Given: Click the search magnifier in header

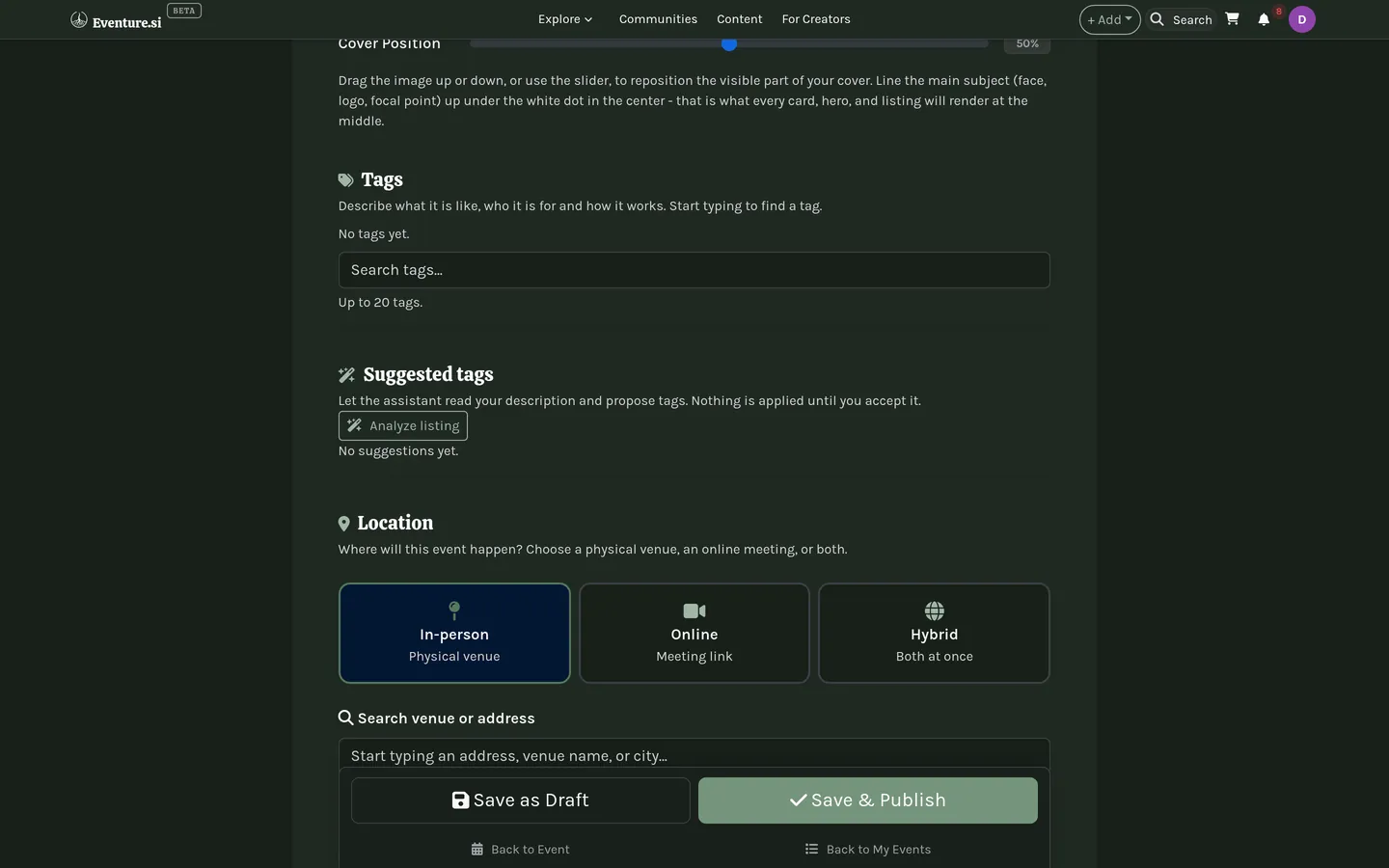Looking at the screenshot, I should 1157,19.
